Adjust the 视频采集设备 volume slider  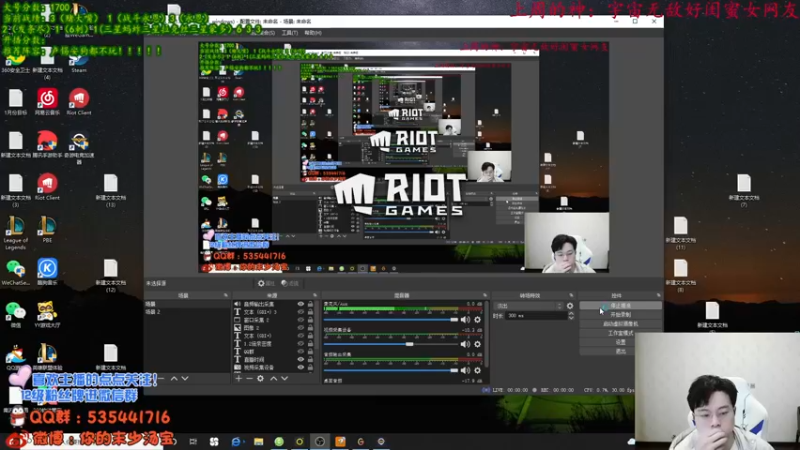(x=391, y=344)
